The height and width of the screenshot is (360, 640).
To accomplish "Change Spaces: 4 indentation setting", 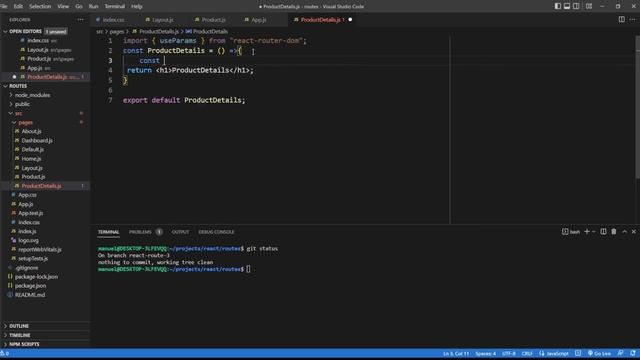I will pyautogui.click(x=485, y=353).
